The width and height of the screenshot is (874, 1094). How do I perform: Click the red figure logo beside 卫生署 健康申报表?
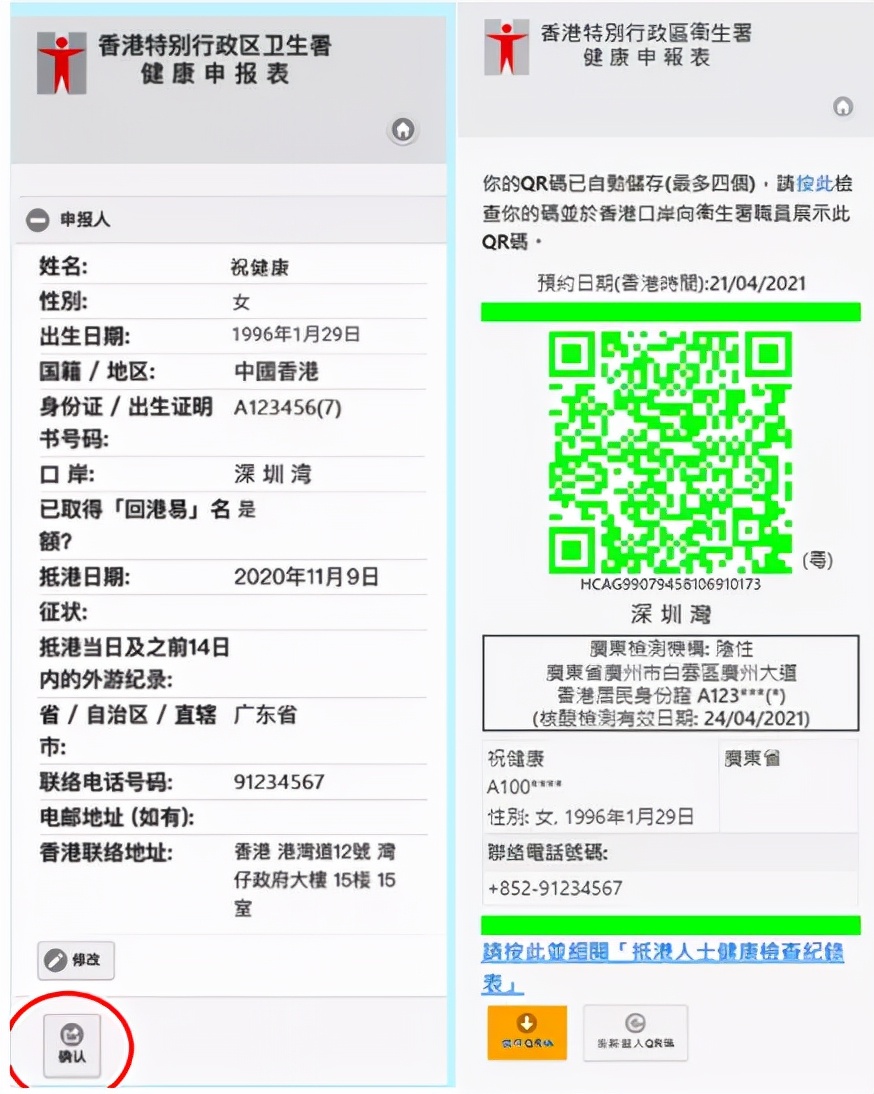coord(61,62)
